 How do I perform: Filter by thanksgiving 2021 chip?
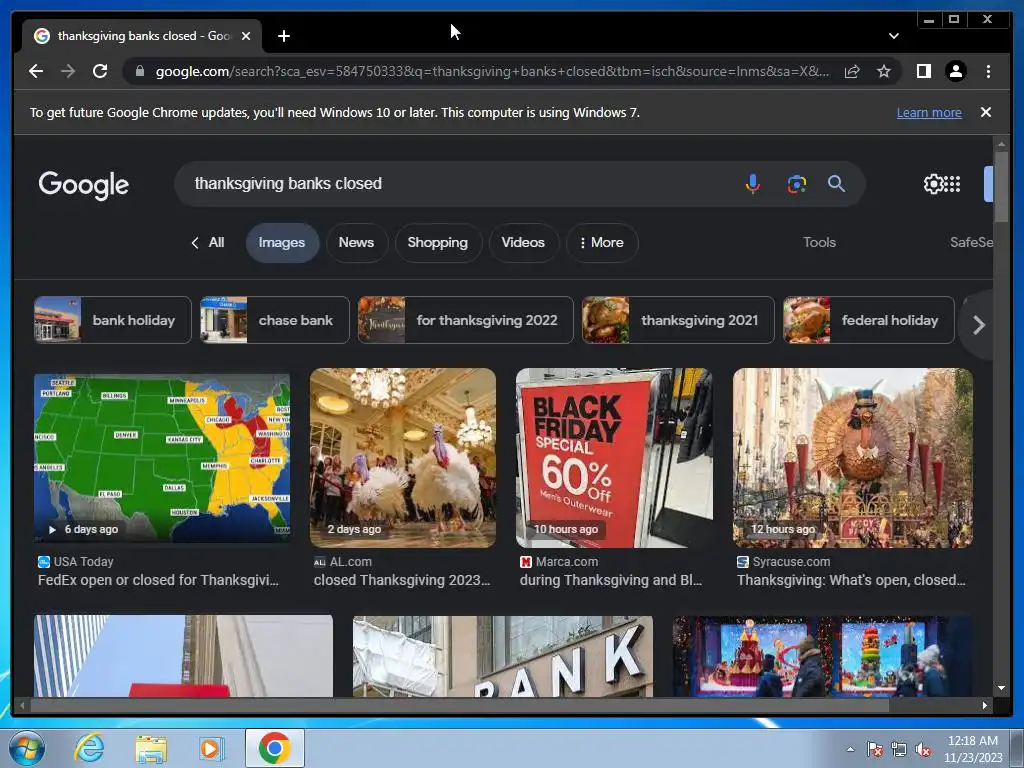pyautogui.click(x=678, y=320)
